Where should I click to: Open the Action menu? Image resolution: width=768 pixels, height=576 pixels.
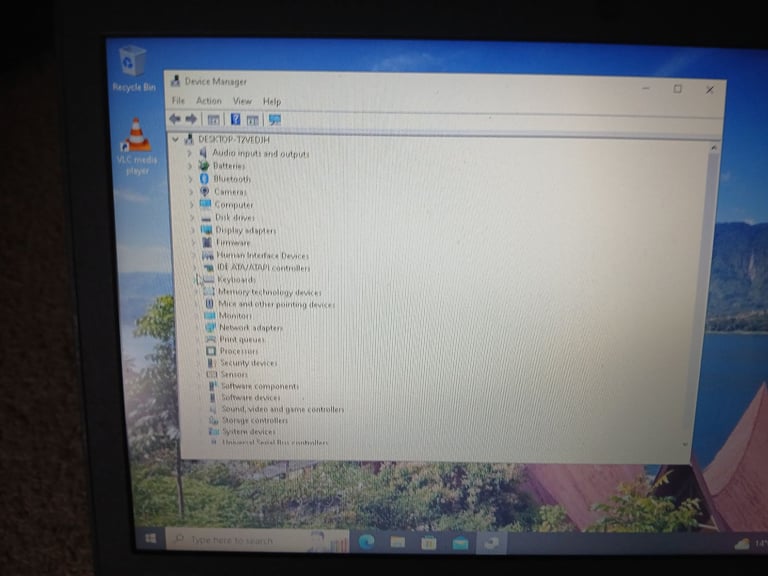pyautogui.click(x=209, y=100)
